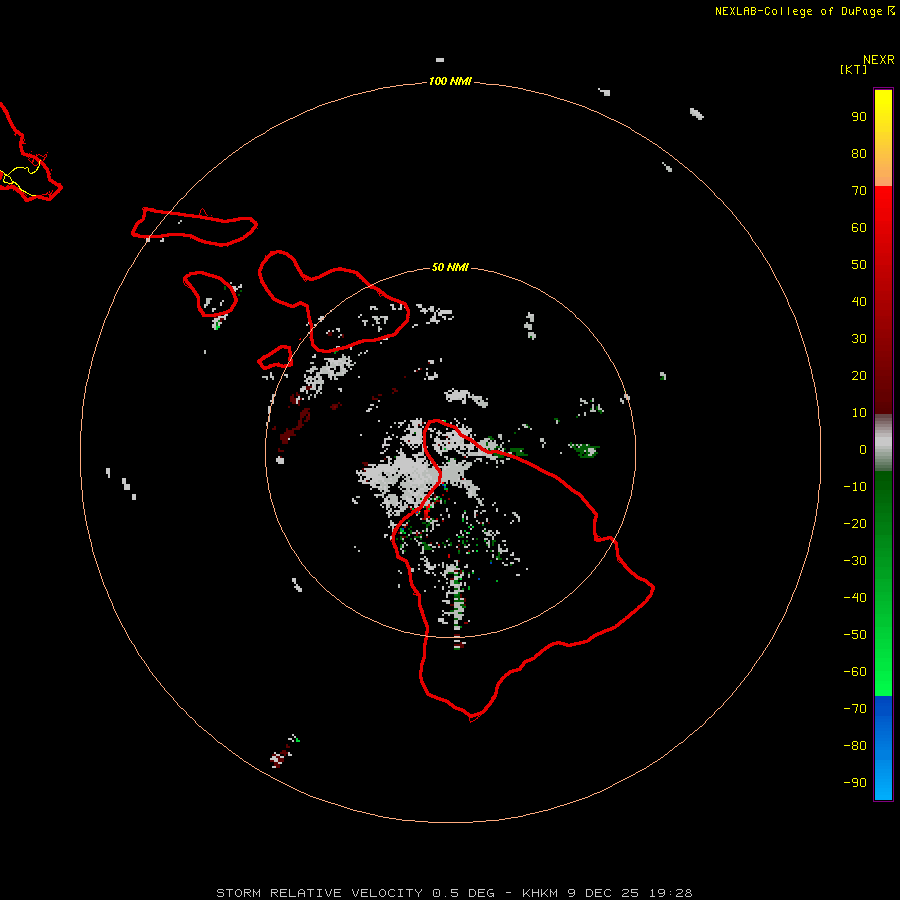Click the STORM RELATIVE VELOCITY title text
Screen dimensions: 900x900
[x=319, y=893]
